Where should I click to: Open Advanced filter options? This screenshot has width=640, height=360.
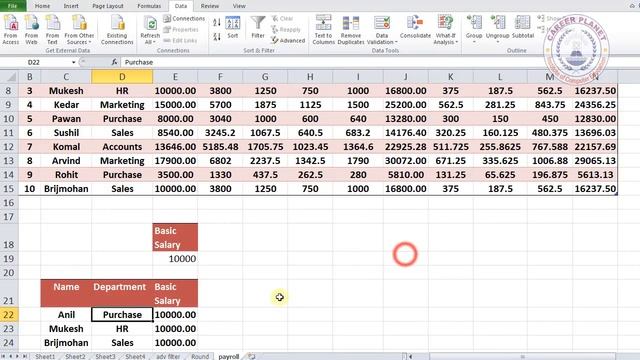pyautogui.click(x=288, y=40)
